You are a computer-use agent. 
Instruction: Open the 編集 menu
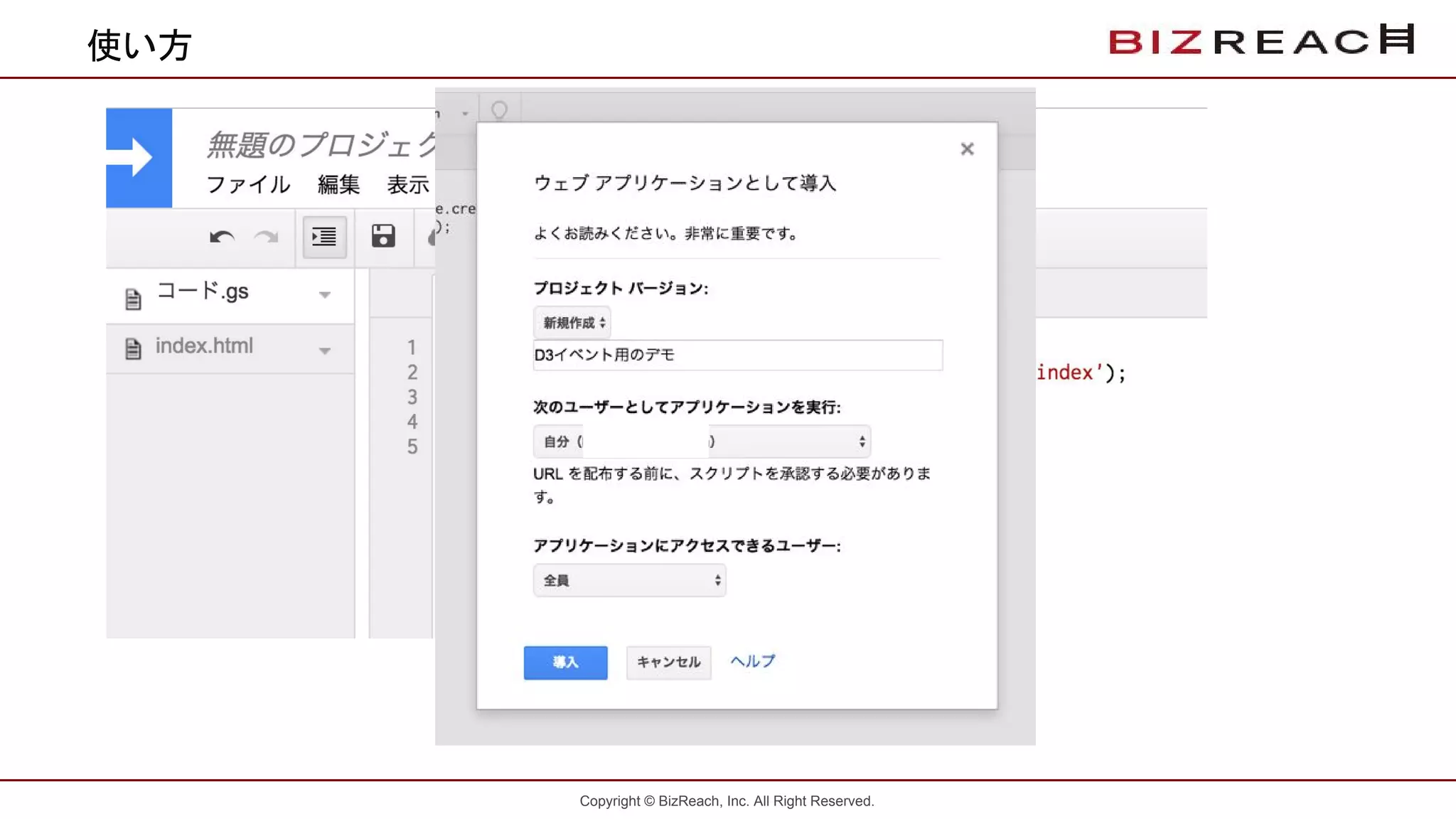point(338,185)
